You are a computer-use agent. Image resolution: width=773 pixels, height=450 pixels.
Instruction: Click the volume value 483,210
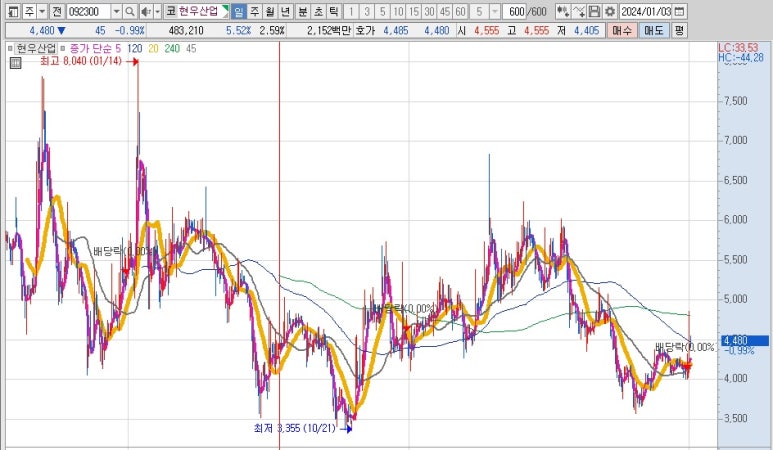[186, 31]
